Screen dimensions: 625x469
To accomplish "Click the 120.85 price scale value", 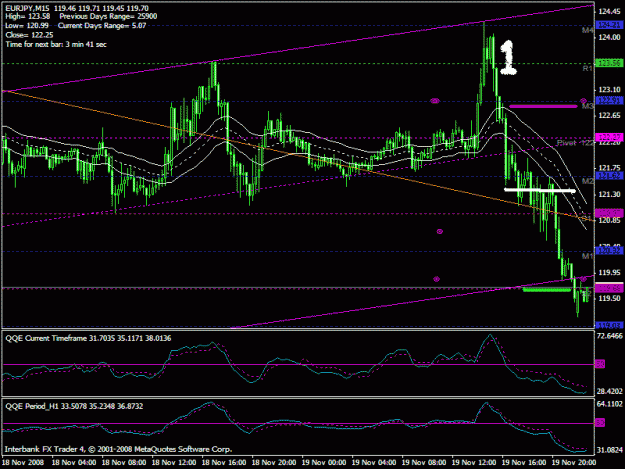I will 609,220.
